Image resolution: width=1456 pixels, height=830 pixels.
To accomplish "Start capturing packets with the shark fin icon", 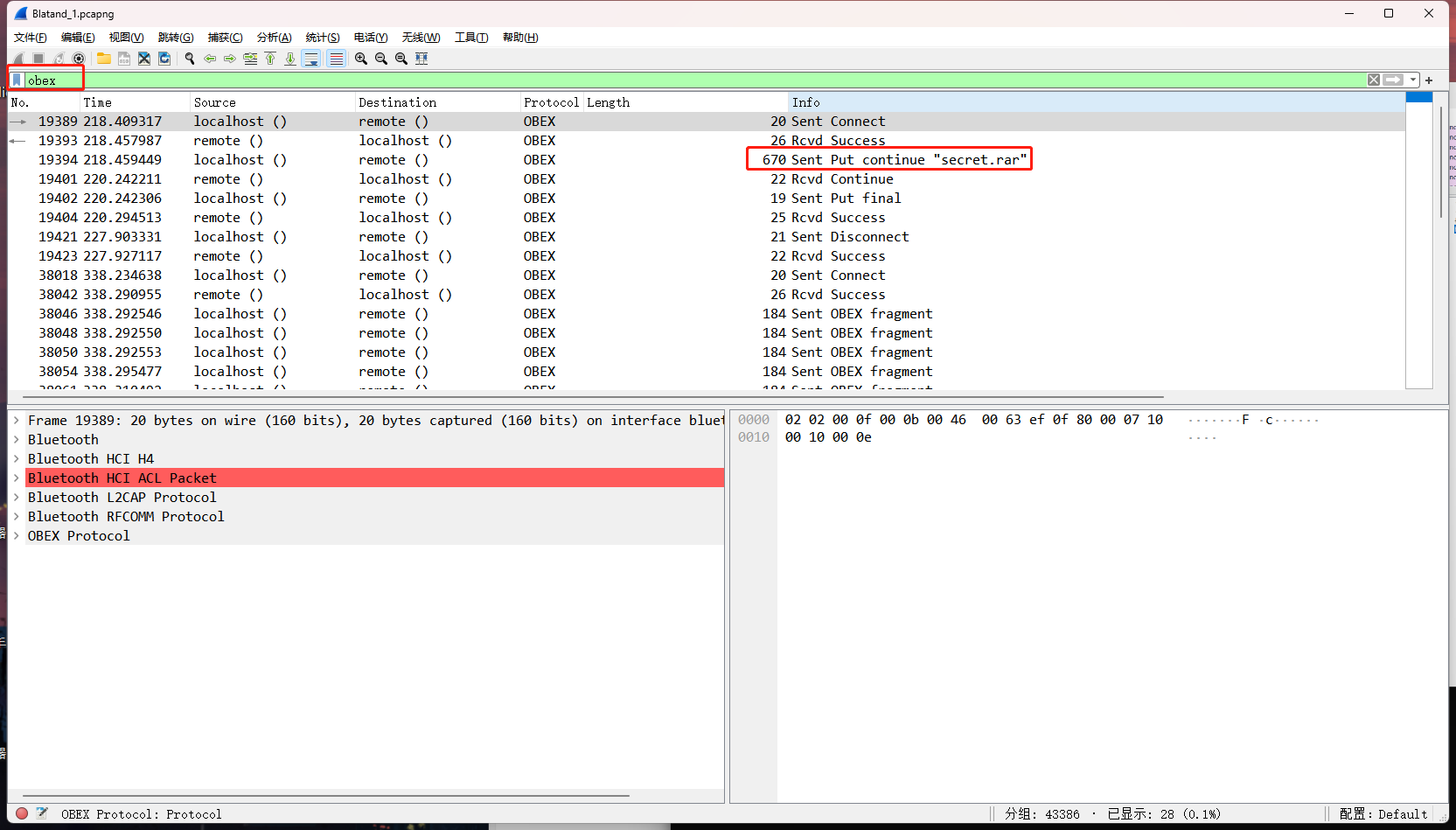I will (18, 59).
